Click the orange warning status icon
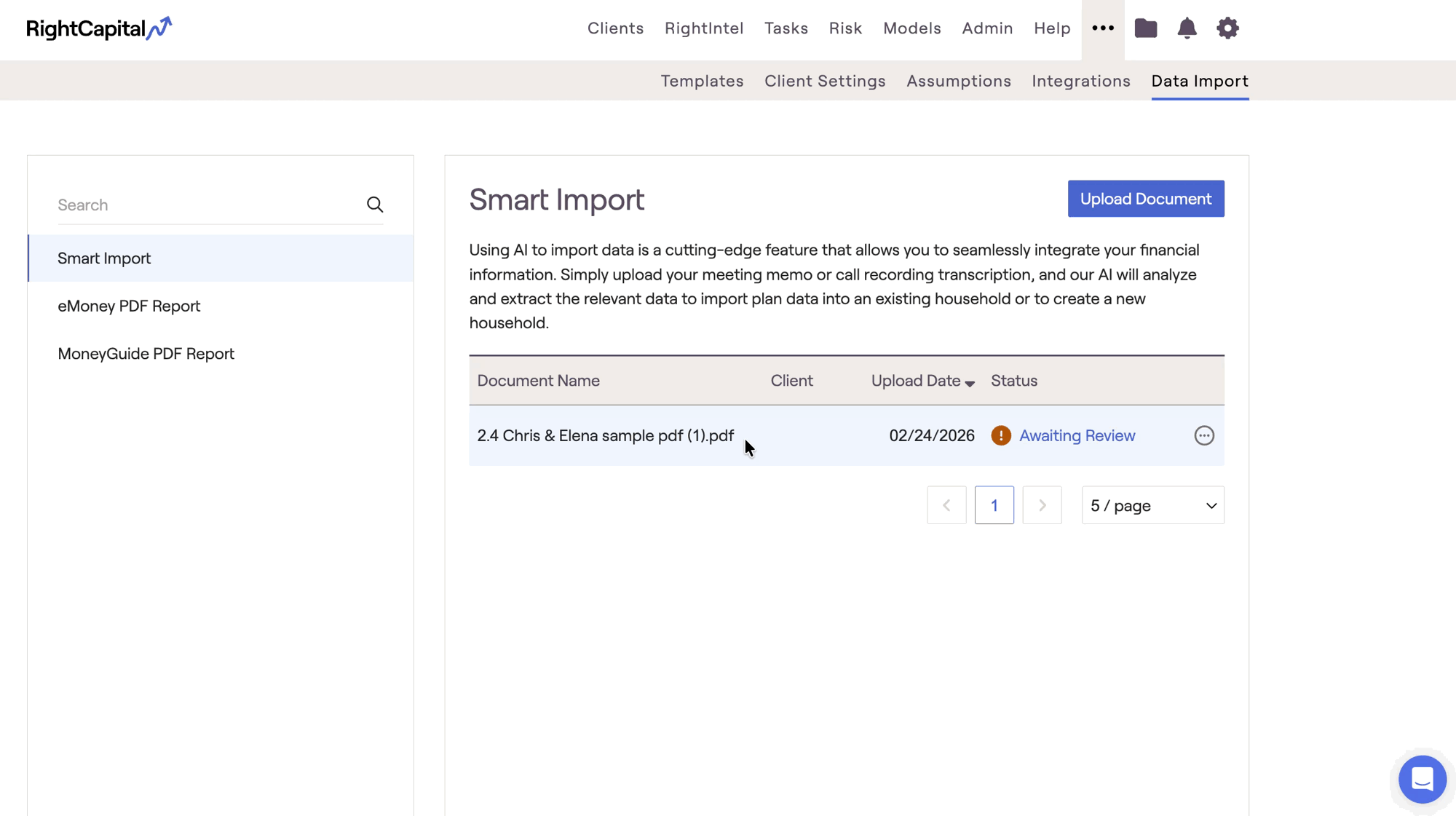This screenshot has height=816, width=1456. point(1001,435)
